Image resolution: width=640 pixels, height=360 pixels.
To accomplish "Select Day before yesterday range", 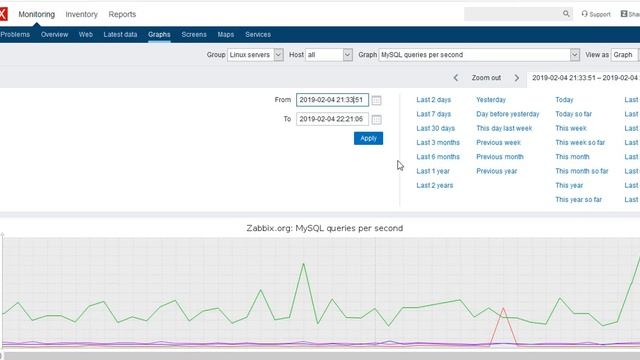I will [x=508, y=114].
